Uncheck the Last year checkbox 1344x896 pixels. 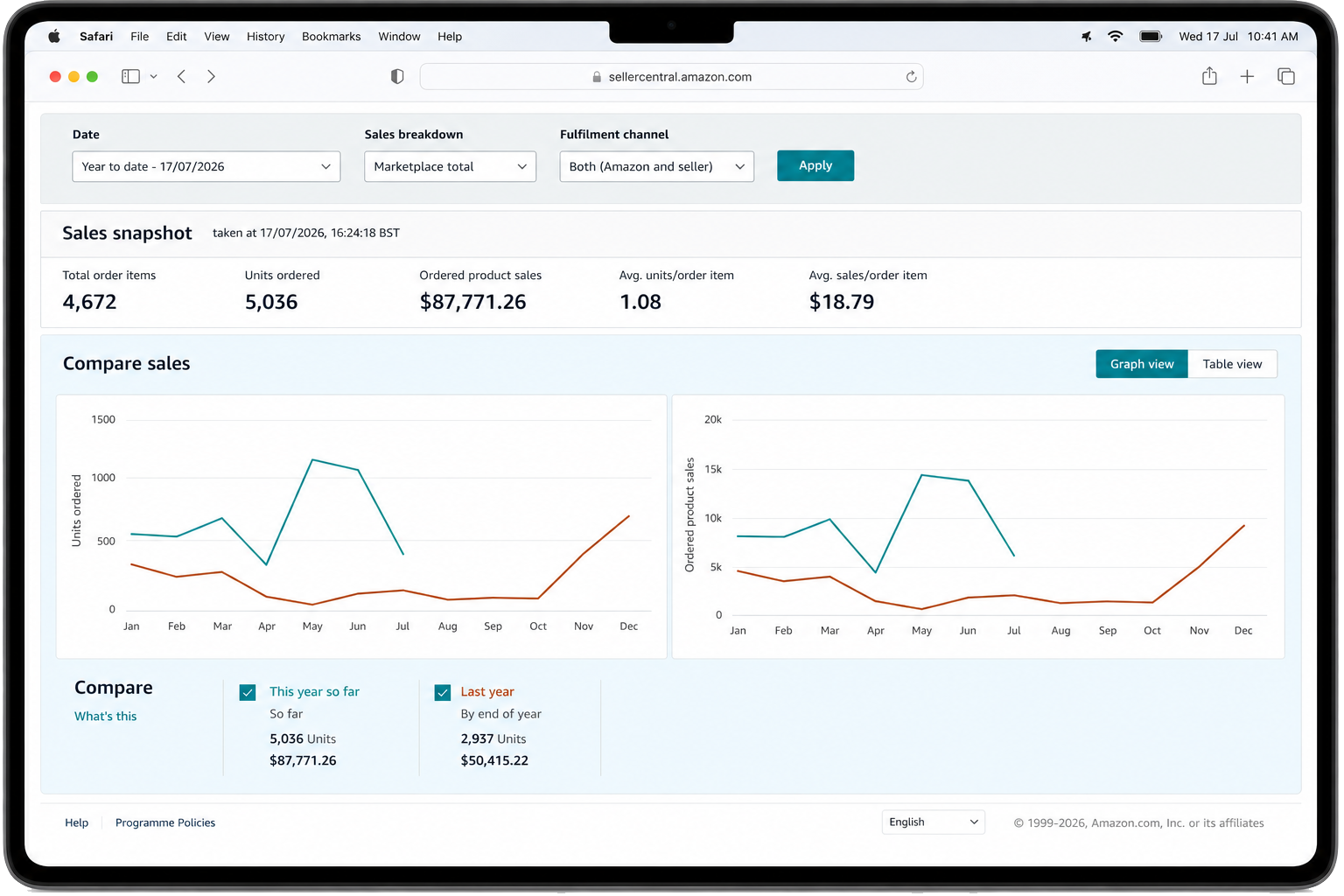443,692
